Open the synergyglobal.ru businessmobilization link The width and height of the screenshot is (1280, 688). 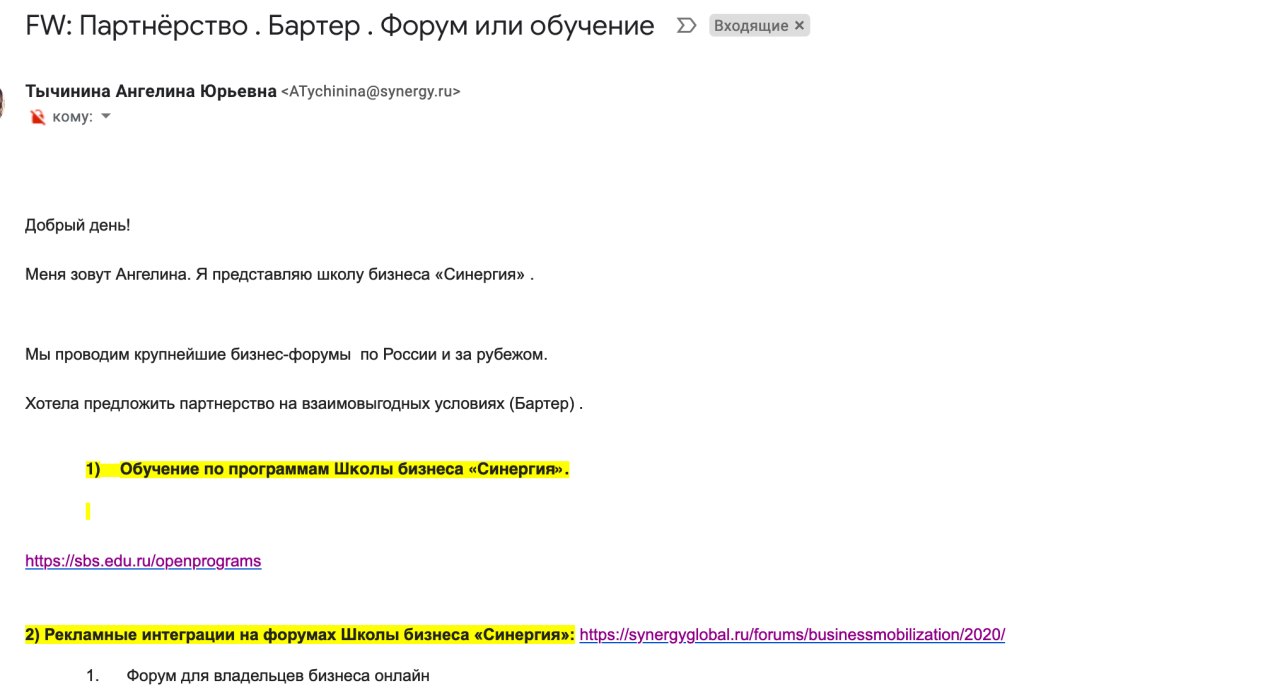click(x=792, y=635)
